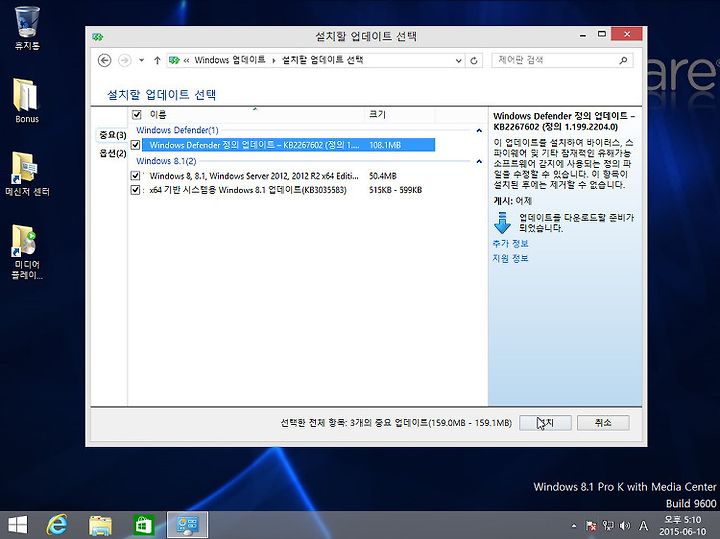Open network icon in system tray
The image size is (720, 539).
pyautogui.click(x=608, y=526)
